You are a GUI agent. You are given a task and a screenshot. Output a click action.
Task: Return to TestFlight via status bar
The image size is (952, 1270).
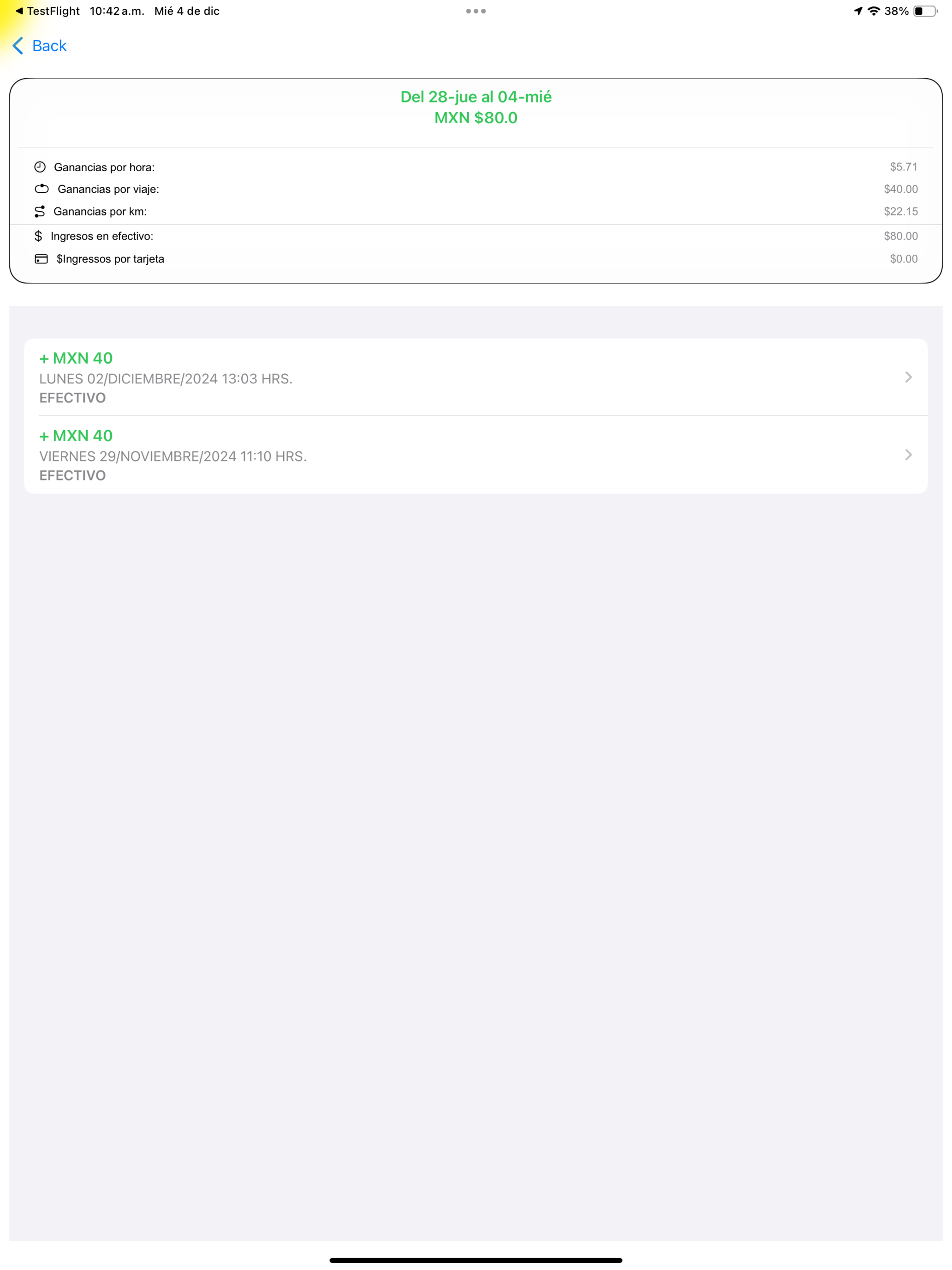(x=48, y=11)
